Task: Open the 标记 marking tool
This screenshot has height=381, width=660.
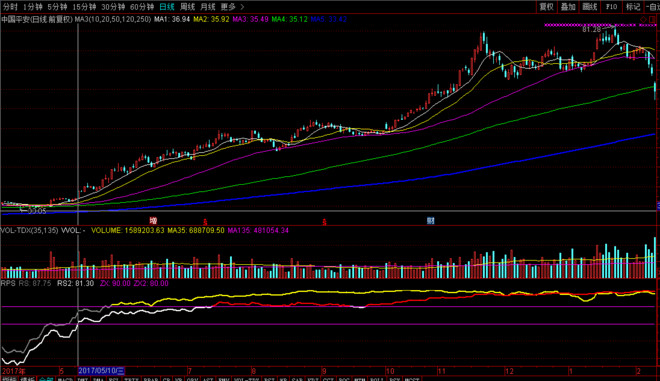Action: (x=633, y=7)
